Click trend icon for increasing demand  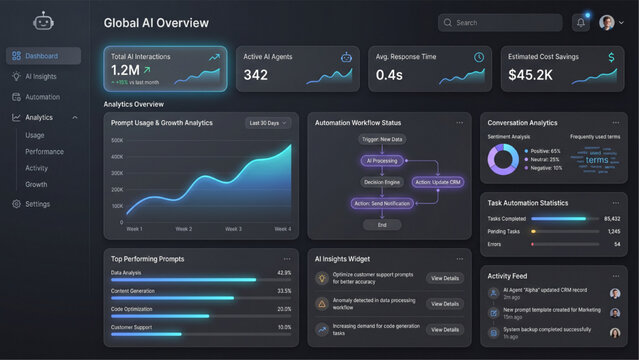322,329
